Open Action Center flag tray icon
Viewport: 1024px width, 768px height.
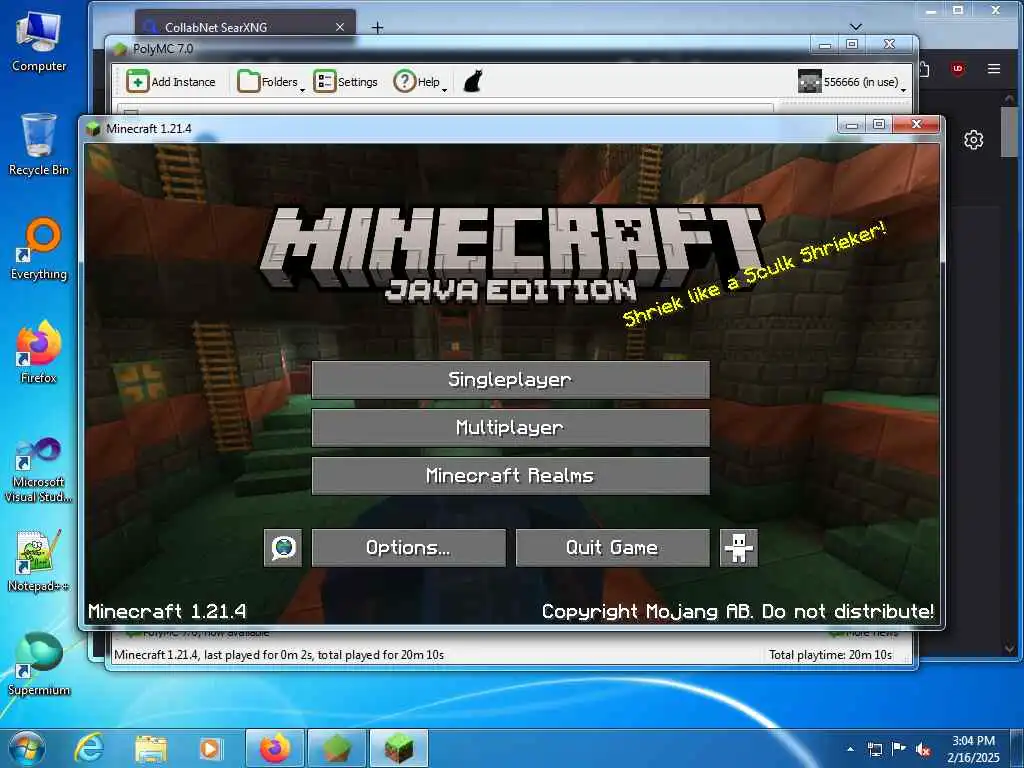tap(899, 749)
